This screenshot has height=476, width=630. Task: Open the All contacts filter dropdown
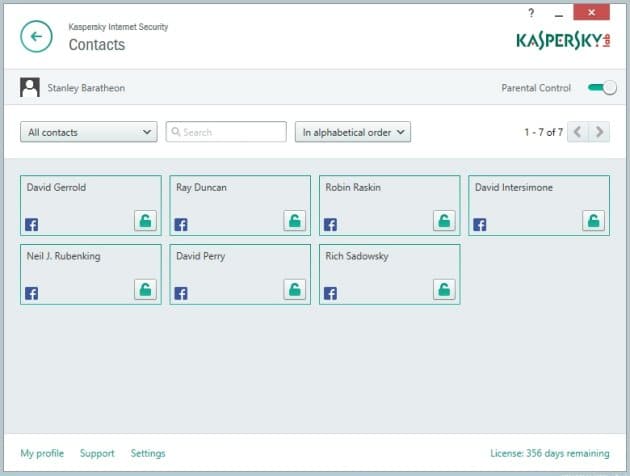[89, 132]
